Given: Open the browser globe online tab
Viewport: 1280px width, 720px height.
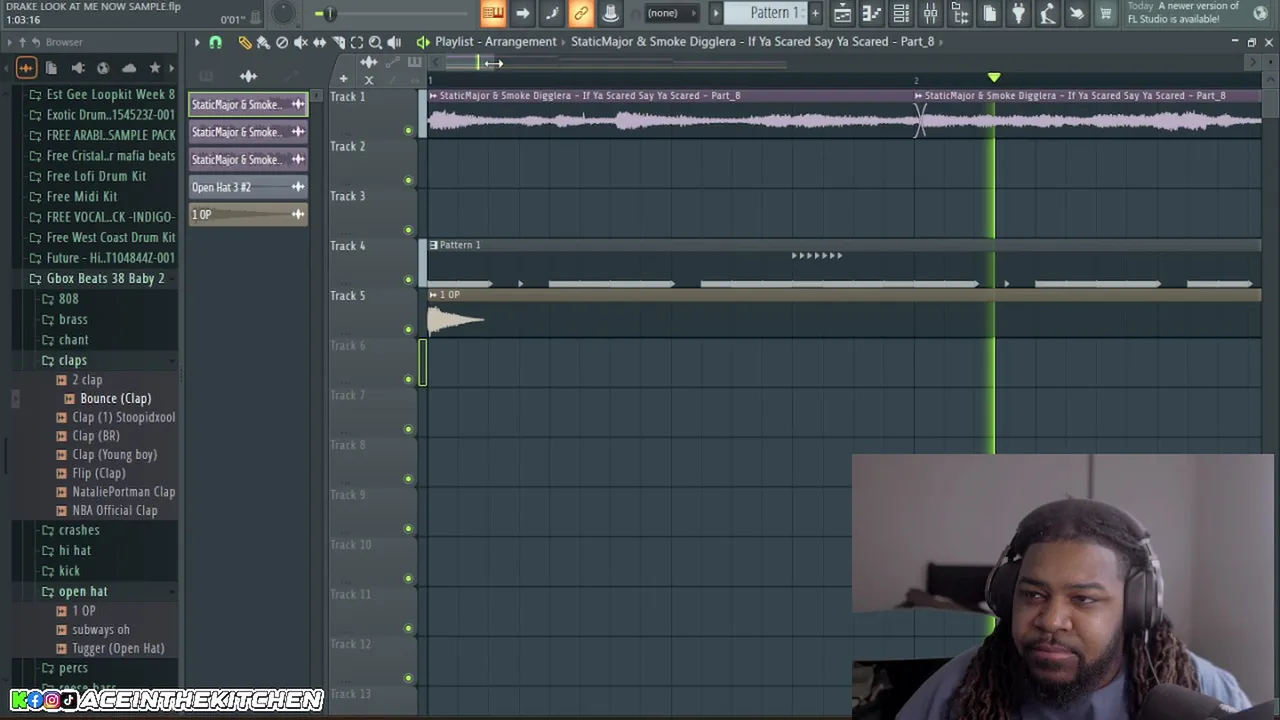Looking at the screenshot, I should (x=103, y=68).
